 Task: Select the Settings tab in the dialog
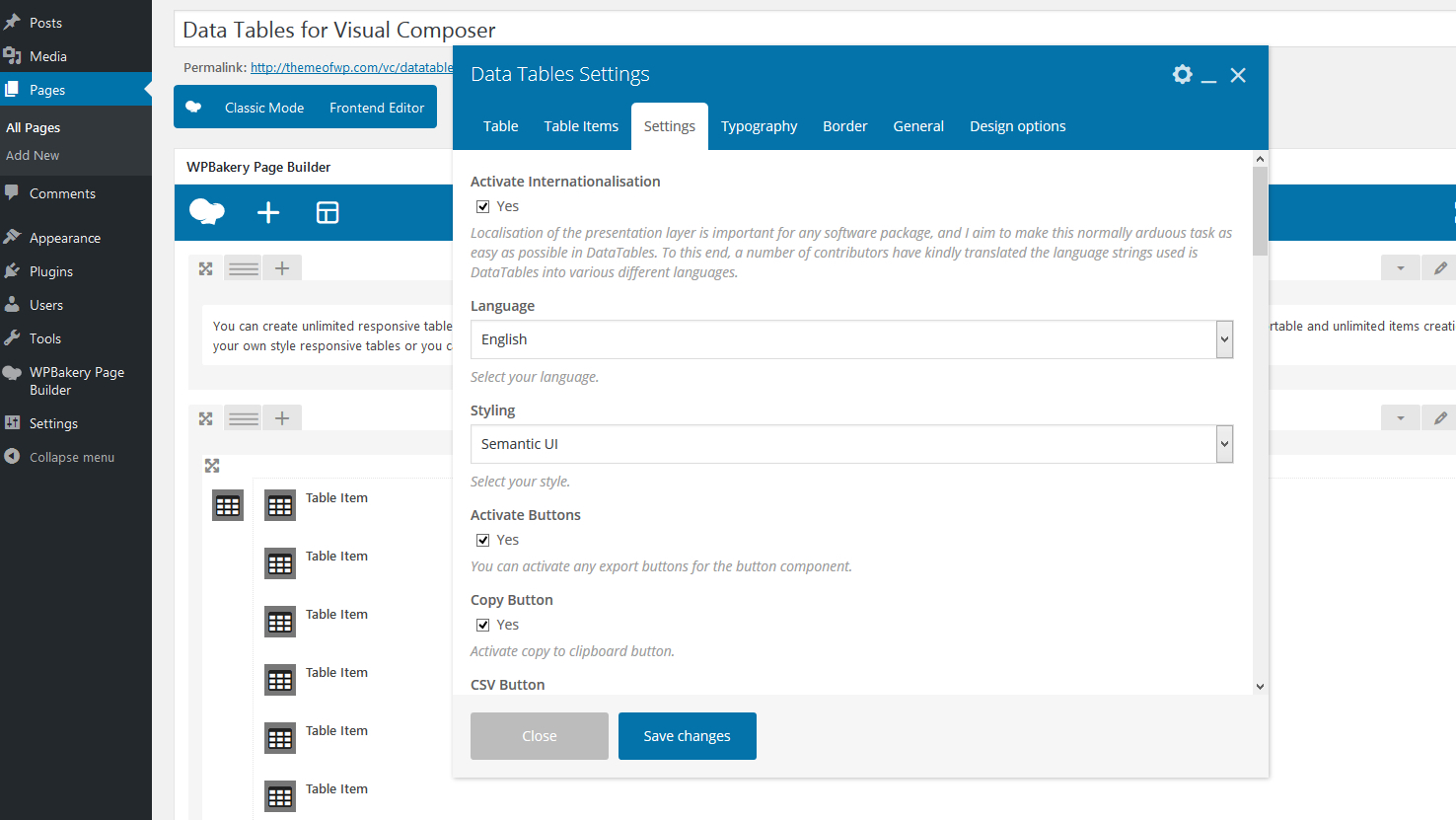tap(670, 126)
